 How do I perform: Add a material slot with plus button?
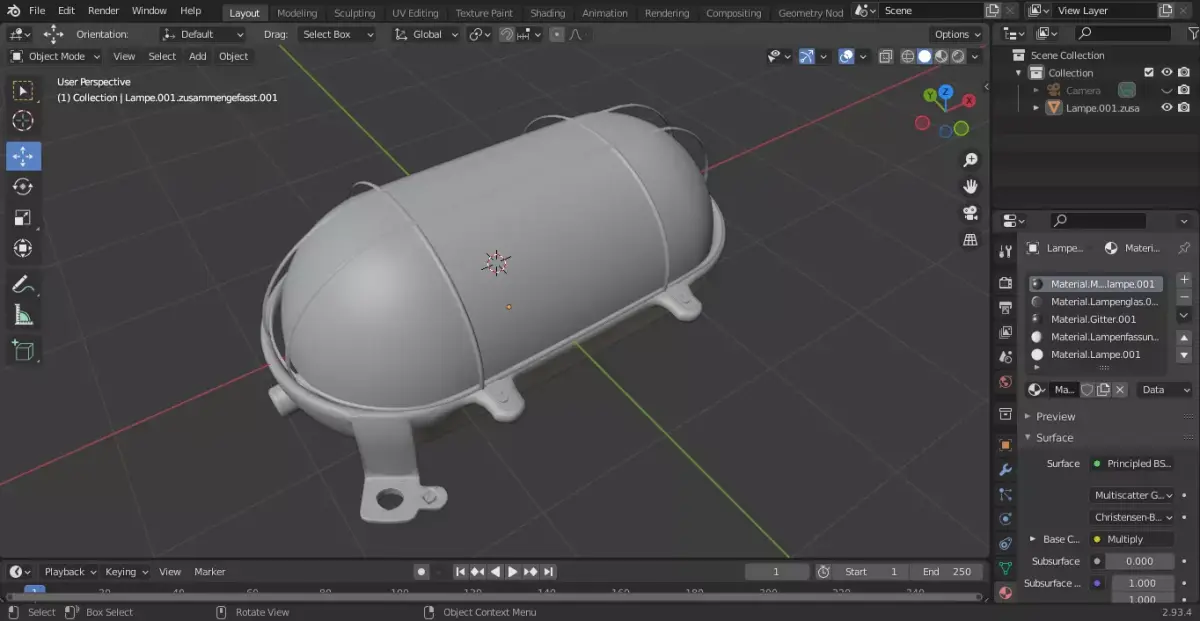click(x=1184, y=280)
